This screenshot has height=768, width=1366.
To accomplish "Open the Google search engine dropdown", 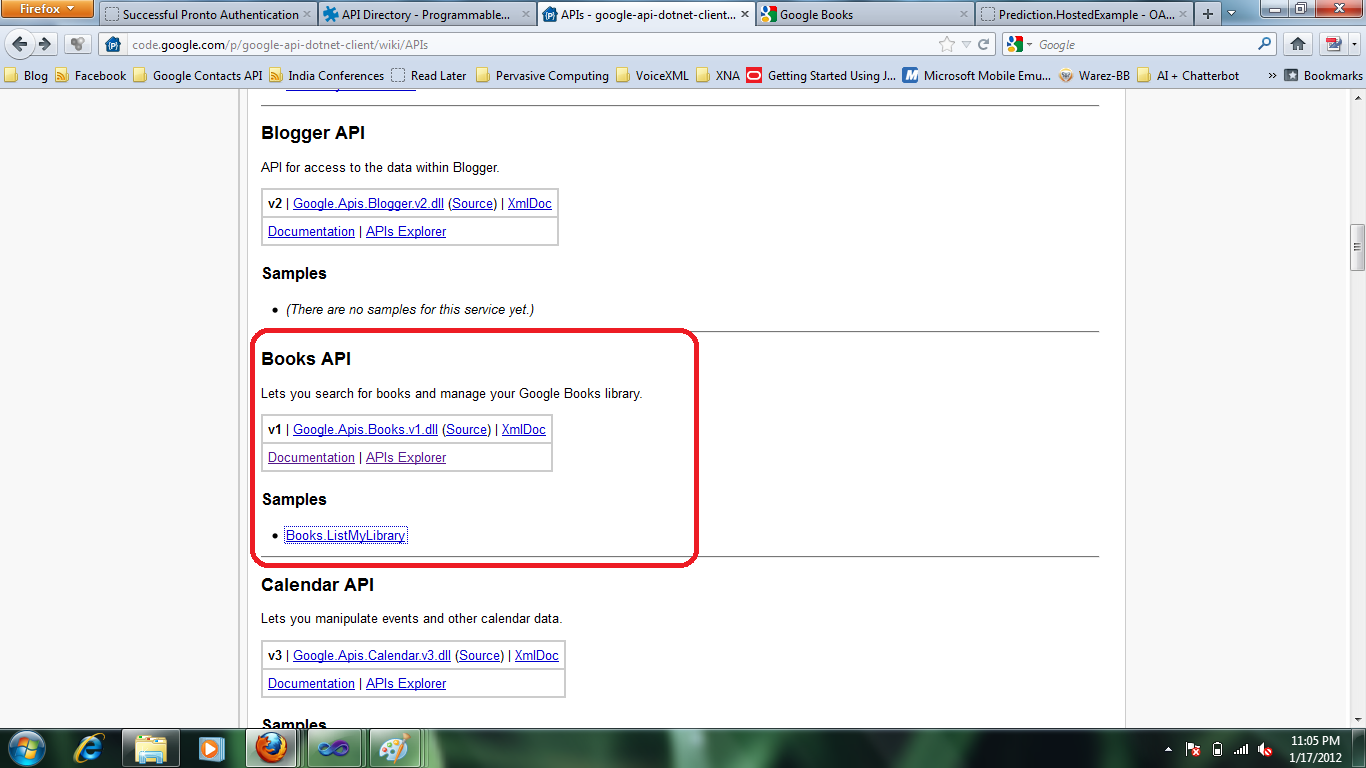I will (1023, 44).
